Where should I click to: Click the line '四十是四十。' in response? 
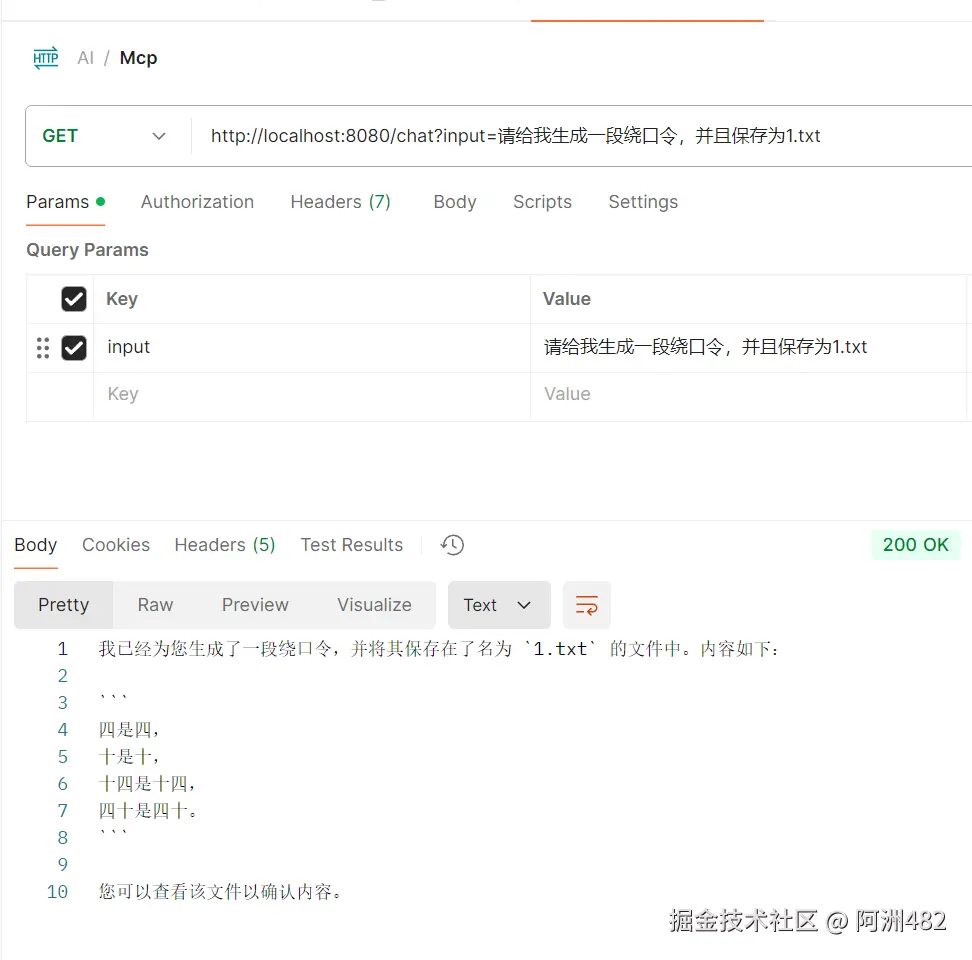click(148, 811)
